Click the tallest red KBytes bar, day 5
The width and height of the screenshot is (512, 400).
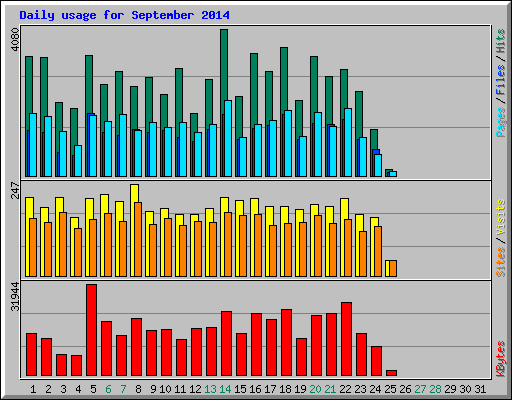pos(92,330)
